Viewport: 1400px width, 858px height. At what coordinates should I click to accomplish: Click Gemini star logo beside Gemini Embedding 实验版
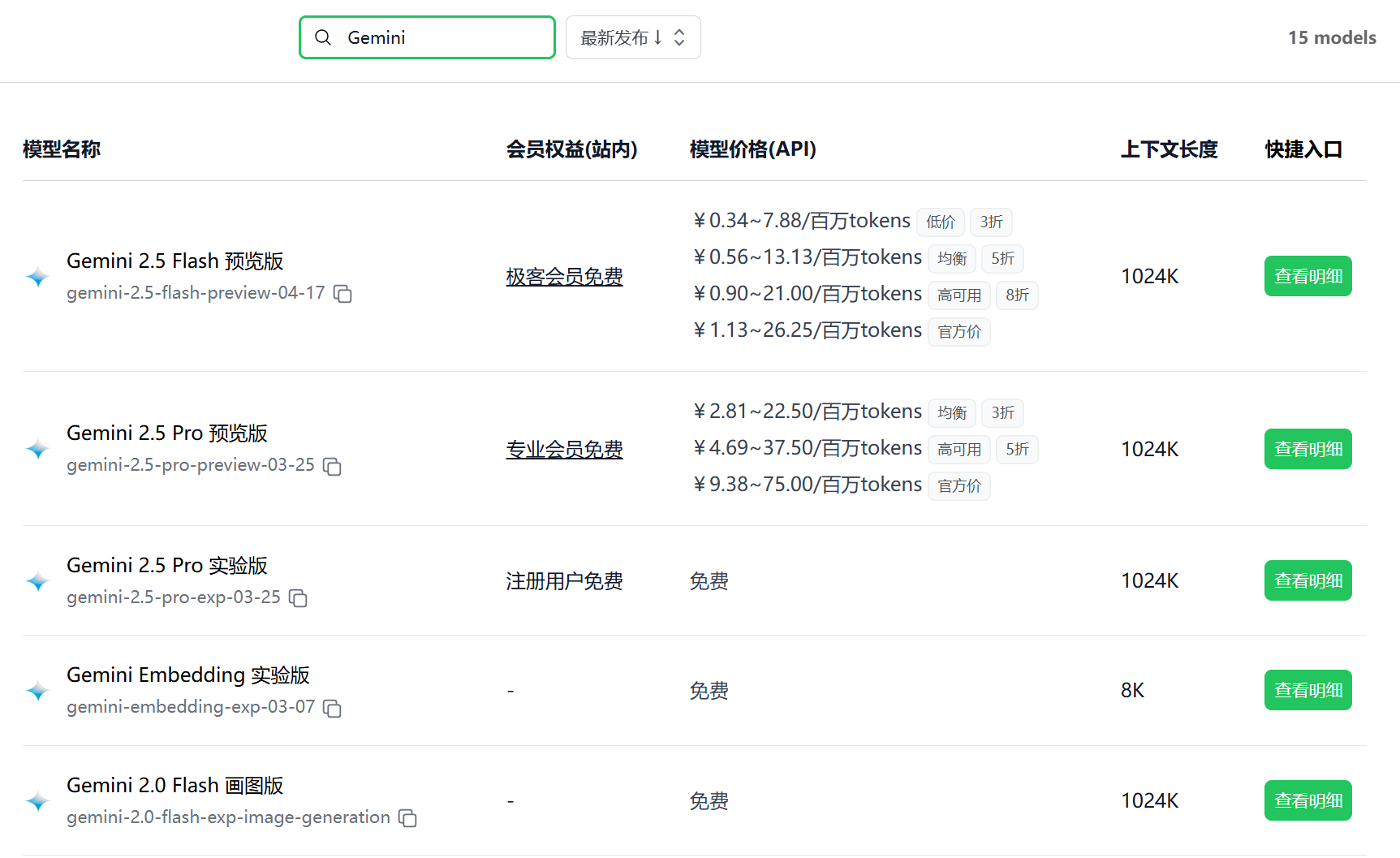click(x=37, y=691)
